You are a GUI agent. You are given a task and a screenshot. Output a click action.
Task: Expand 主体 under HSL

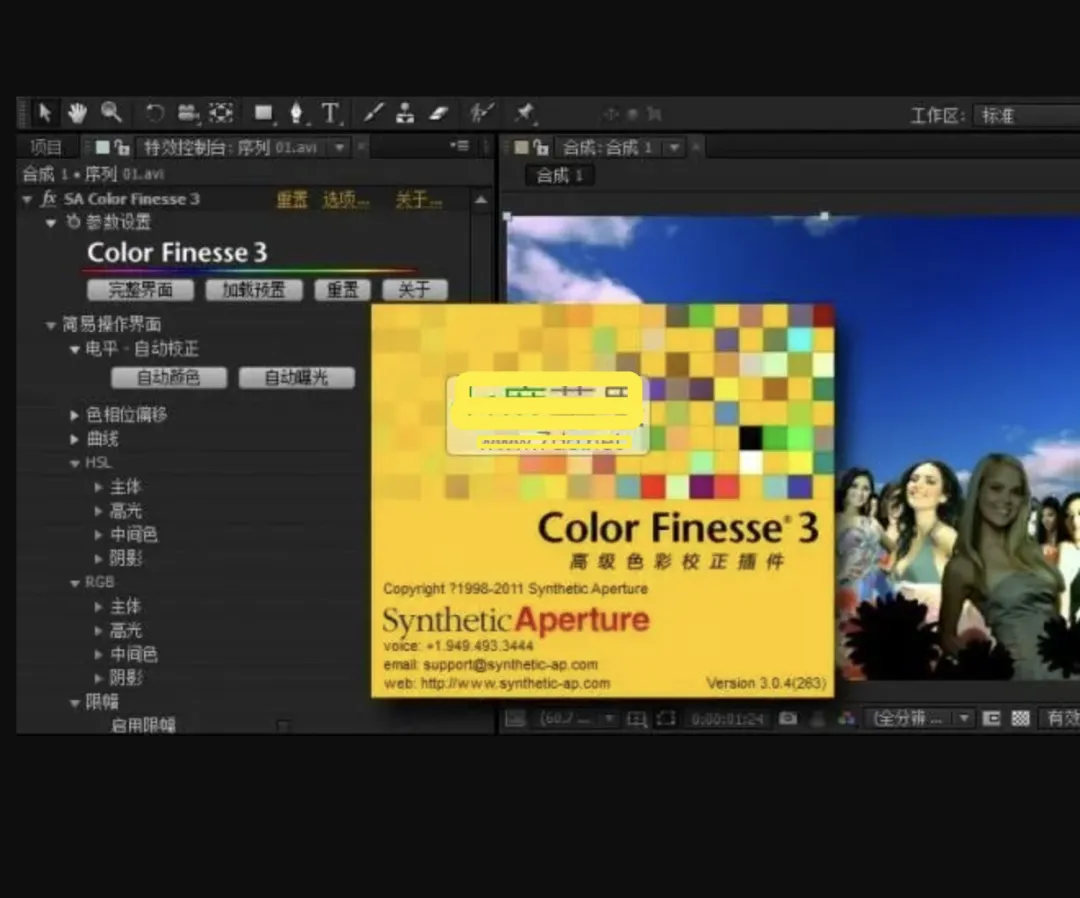pos(98,488)
